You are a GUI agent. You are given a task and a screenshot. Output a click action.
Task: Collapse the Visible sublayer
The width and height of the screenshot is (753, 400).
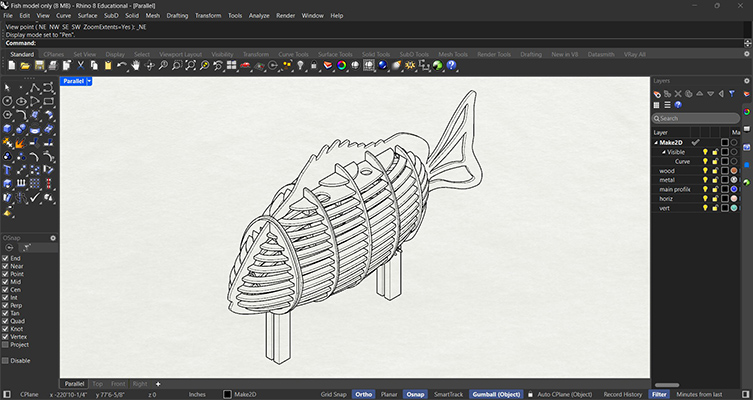click(x=663, y=152)
